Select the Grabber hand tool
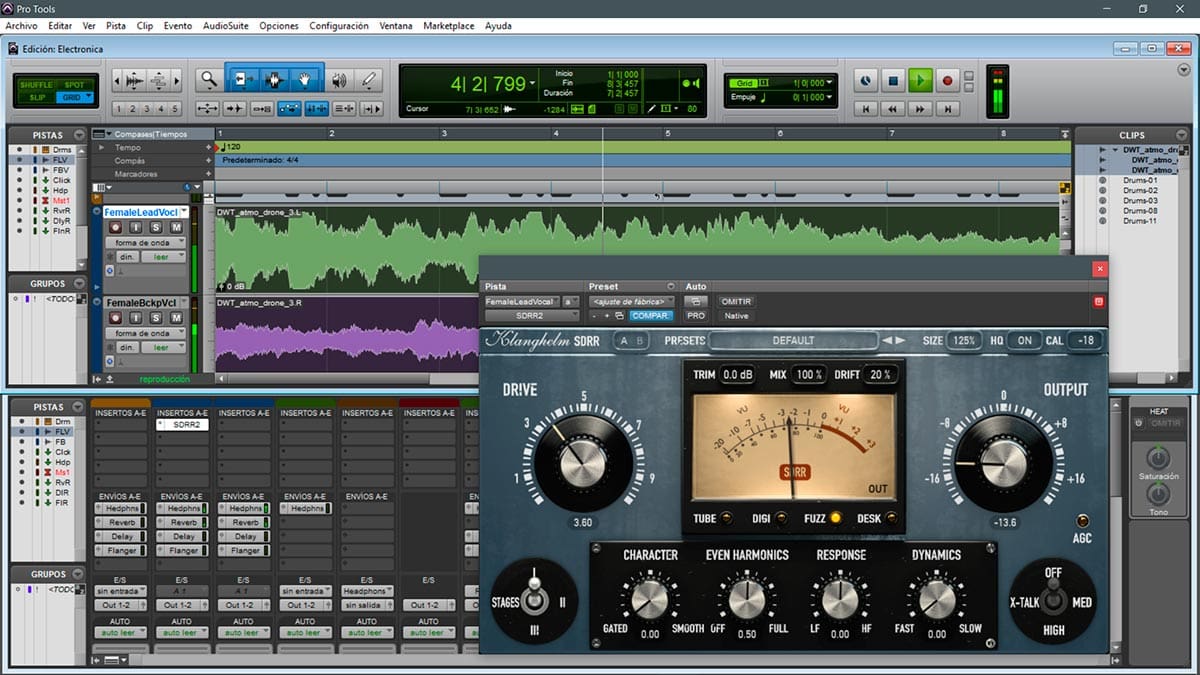This screenshot has height=675, width=1200. coord(304,80)
